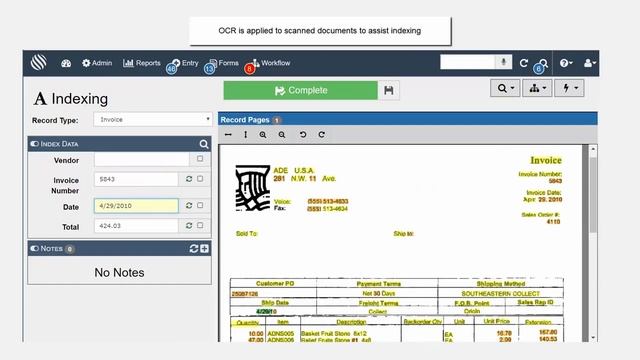Open the user account dropdown
This screenshot has height=360, width=640.
coord(590,63)
